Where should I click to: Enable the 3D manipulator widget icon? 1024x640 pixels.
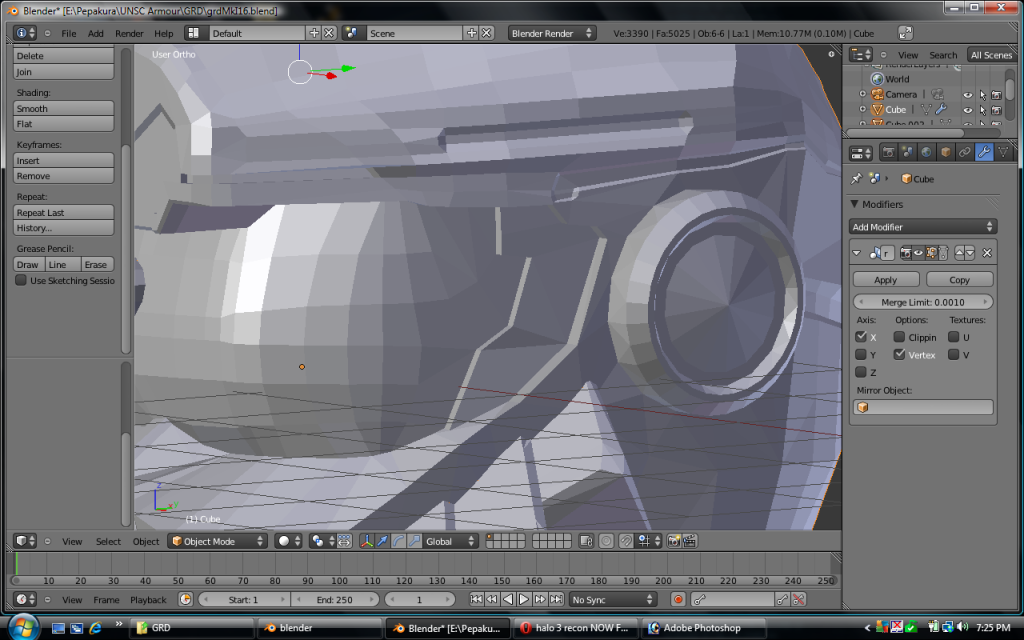tap(366, 541)
